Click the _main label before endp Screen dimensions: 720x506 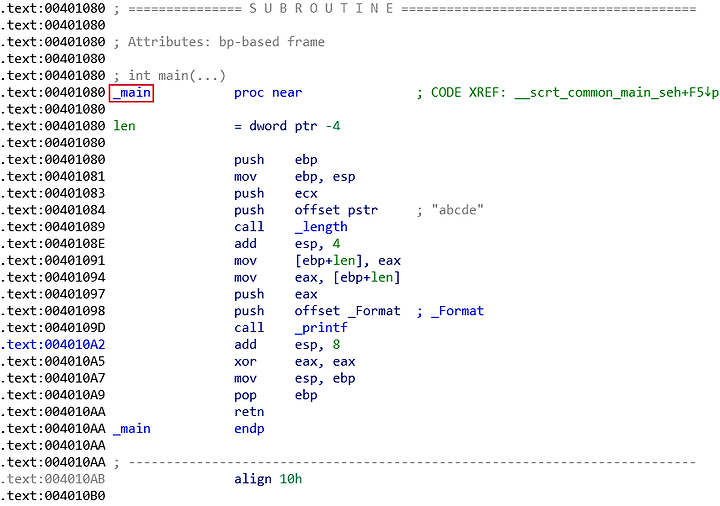coord(132,429)
